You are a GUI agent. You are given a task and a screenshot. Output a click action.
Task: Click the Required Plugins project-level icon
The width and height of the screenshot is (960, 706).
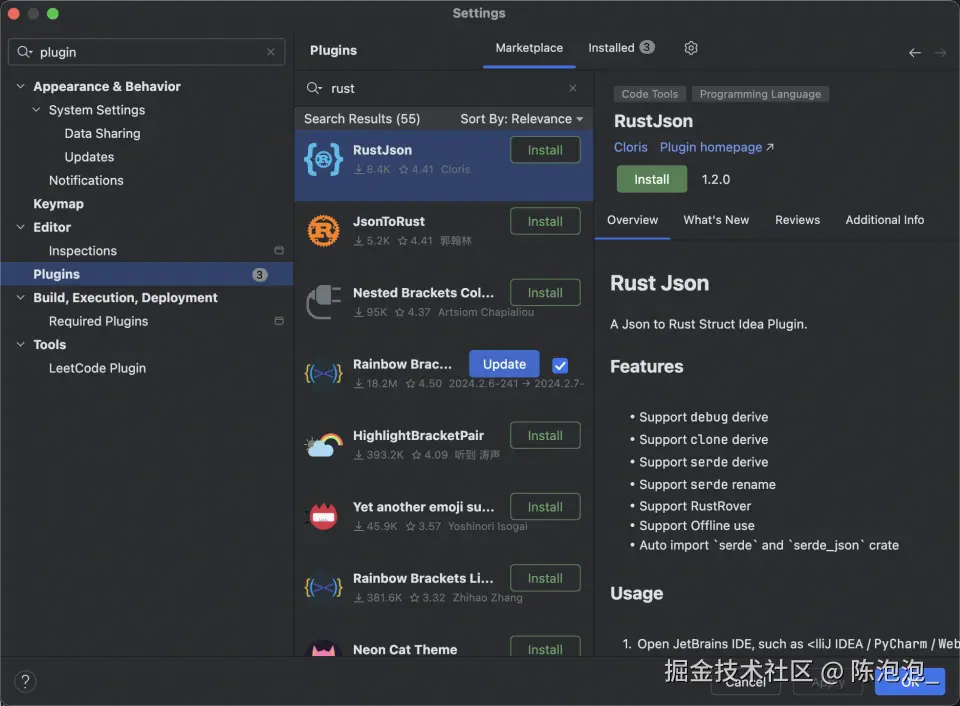pyautogui.click(x=279, y=321)
